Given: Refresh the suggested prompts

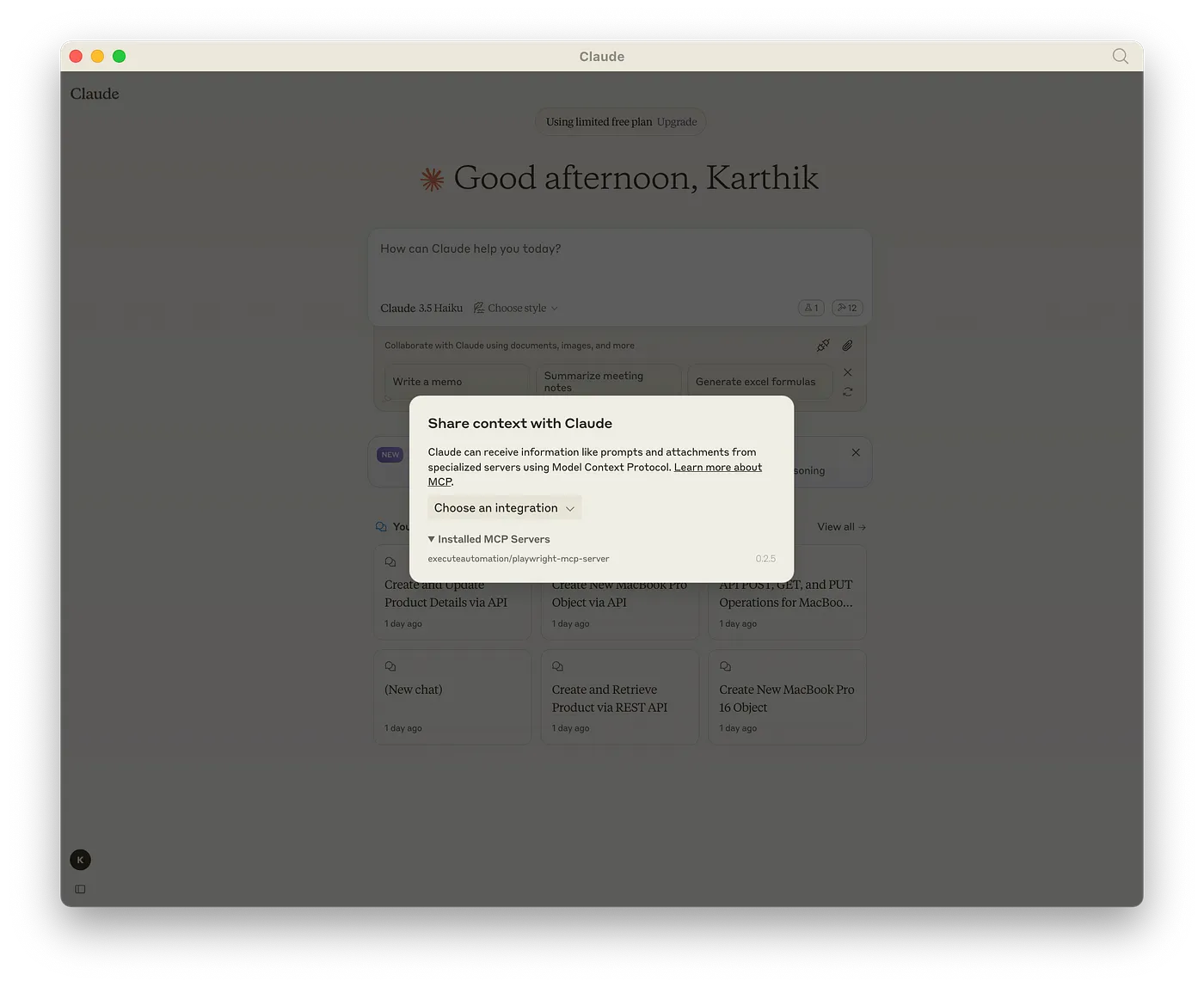Looking at the screenshot, I should point(848,391).
